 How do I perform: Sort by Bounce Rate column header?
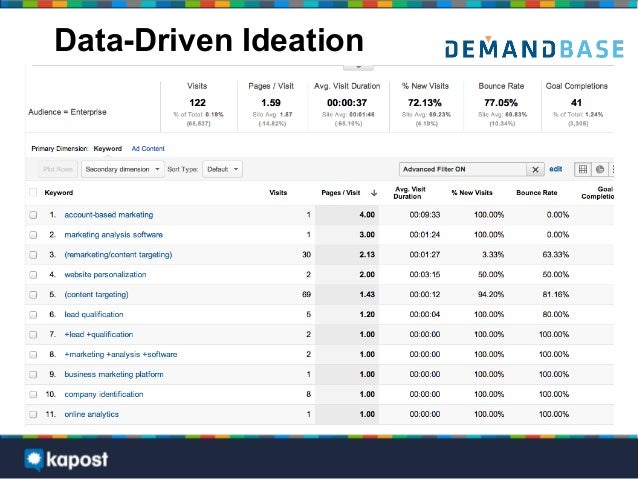click(535, 192)
